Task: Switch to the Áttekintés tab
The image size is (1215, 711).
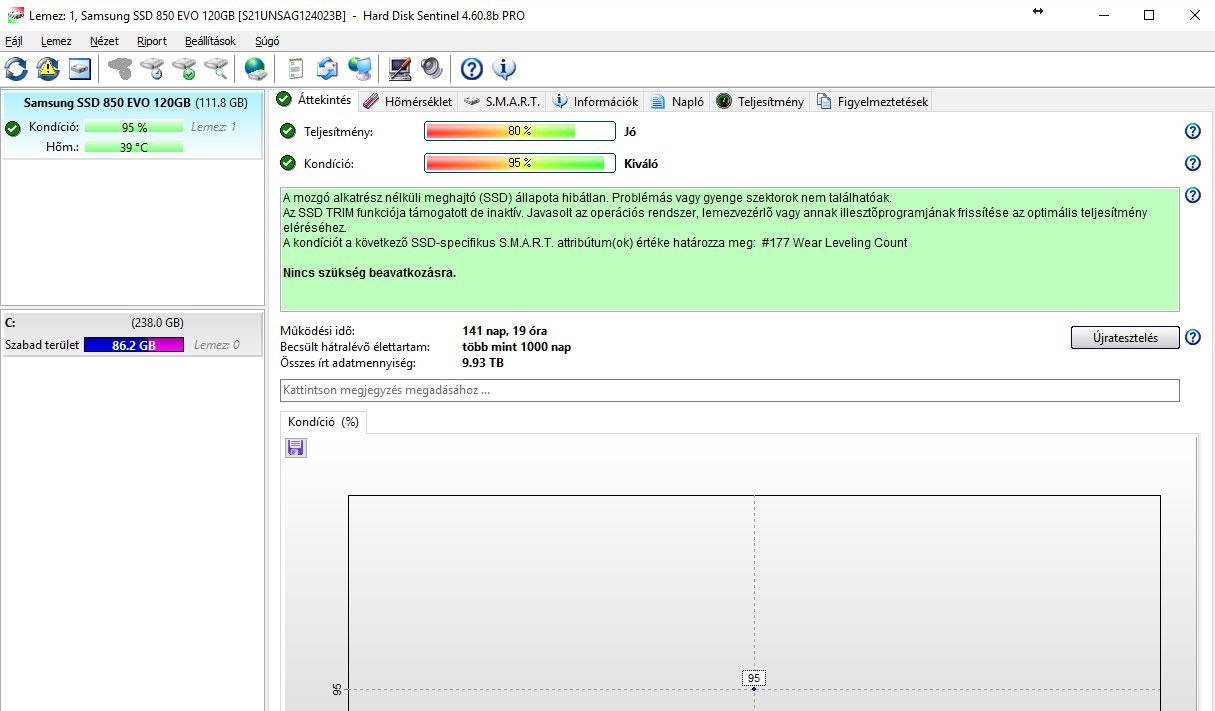Action: (x=314, y=100)
